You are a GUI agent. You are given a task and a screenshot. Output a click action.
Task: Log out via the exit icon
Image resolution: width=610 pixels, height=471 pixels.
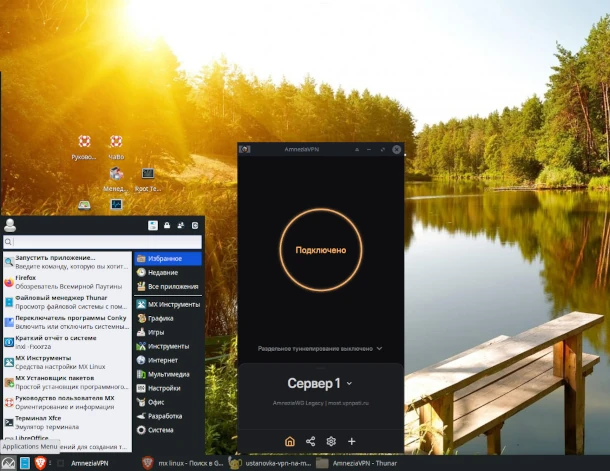click(195, 225)
